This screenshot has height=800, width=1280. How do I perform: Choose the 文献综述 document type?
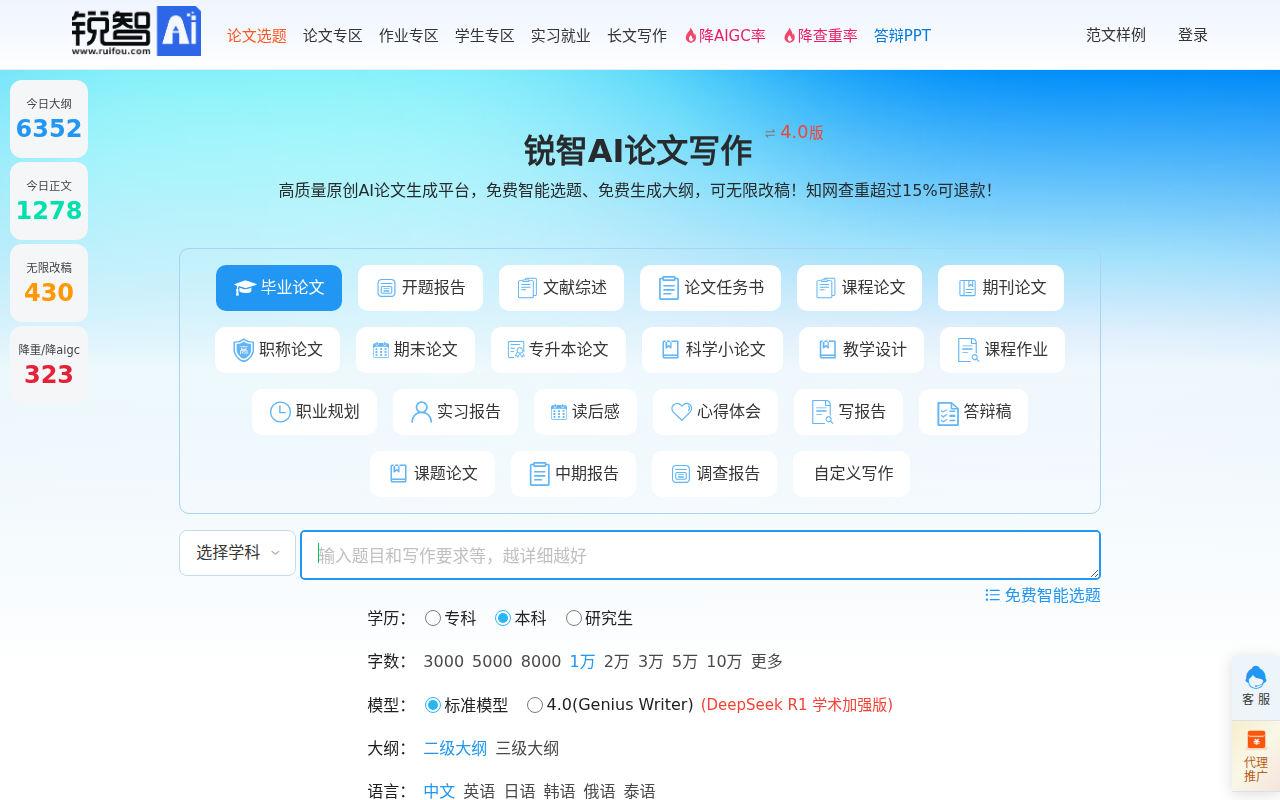pyautogui.click(x=561, y=288)
